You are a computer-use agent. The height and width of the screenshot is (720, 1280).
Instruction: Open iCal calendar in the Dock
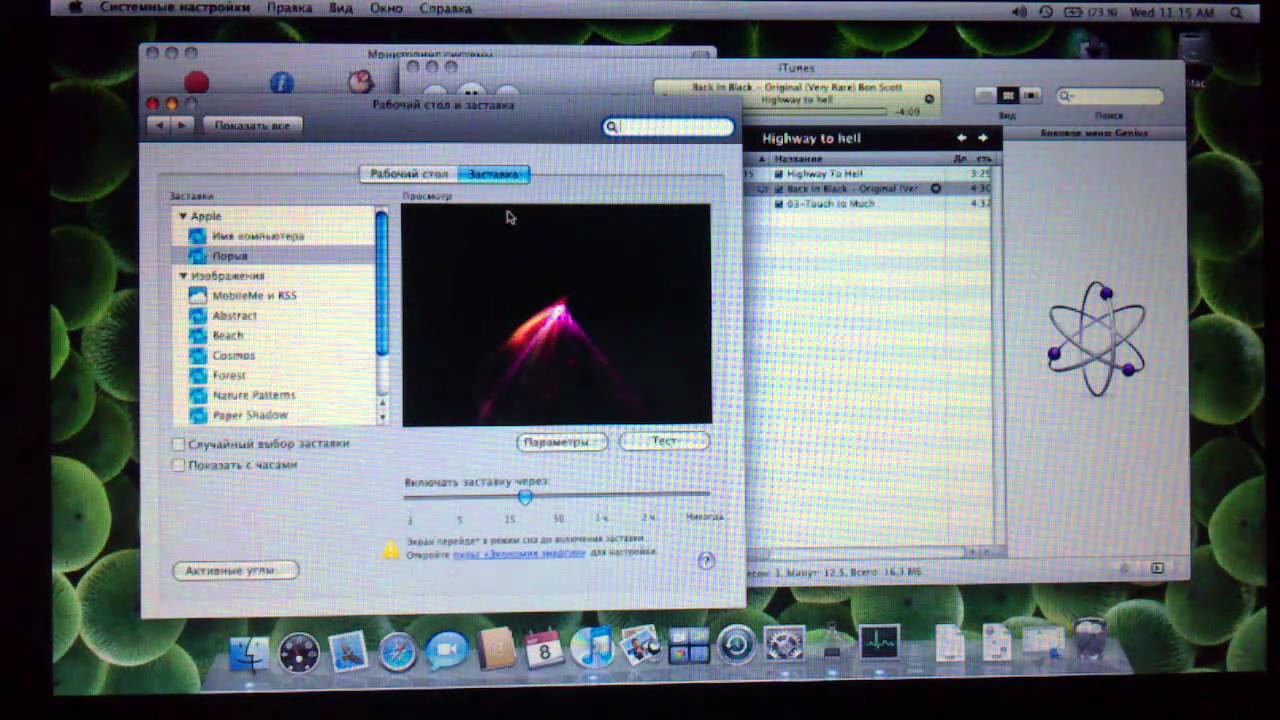tap(544, 649)
